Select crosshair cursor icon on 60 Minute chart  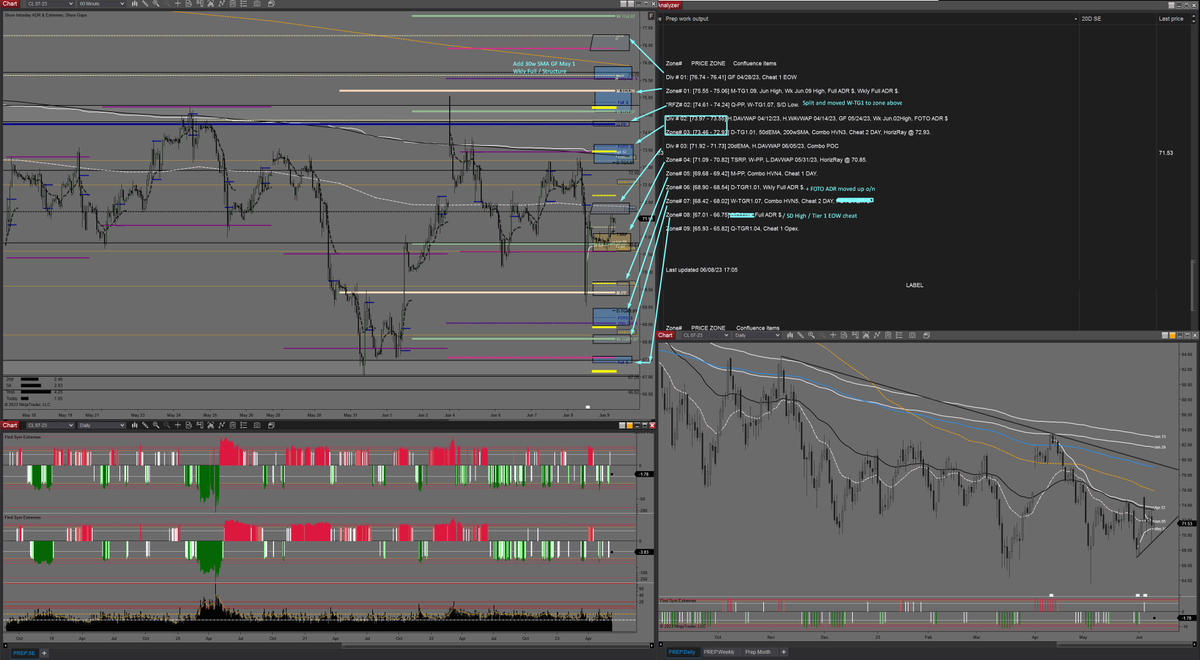(x=178, y=4)
